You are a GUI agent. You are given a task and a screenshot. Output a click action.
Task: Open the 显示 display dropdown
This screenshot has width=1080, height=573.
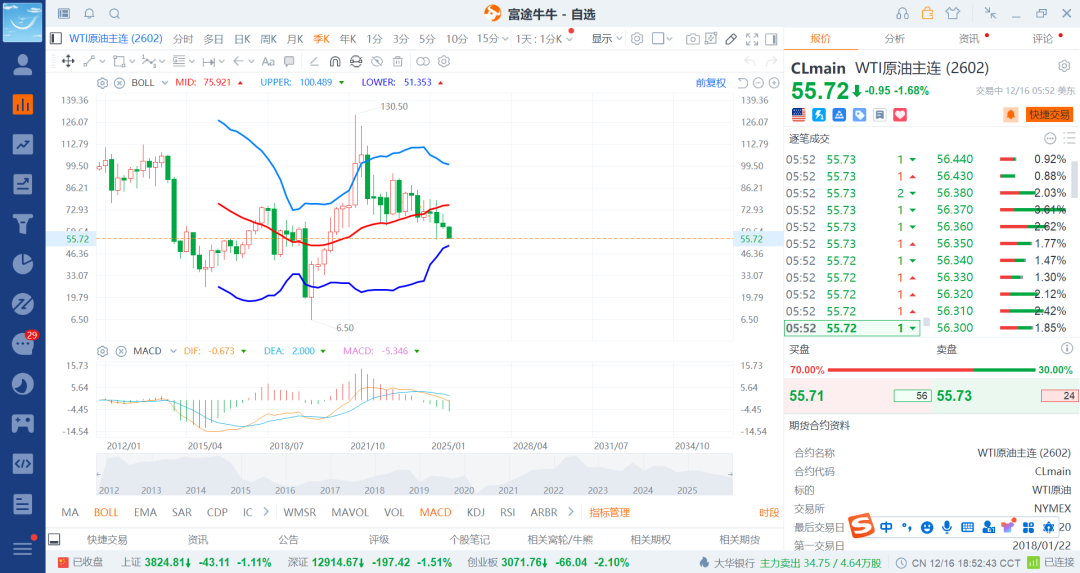click(x=605, y=38)
